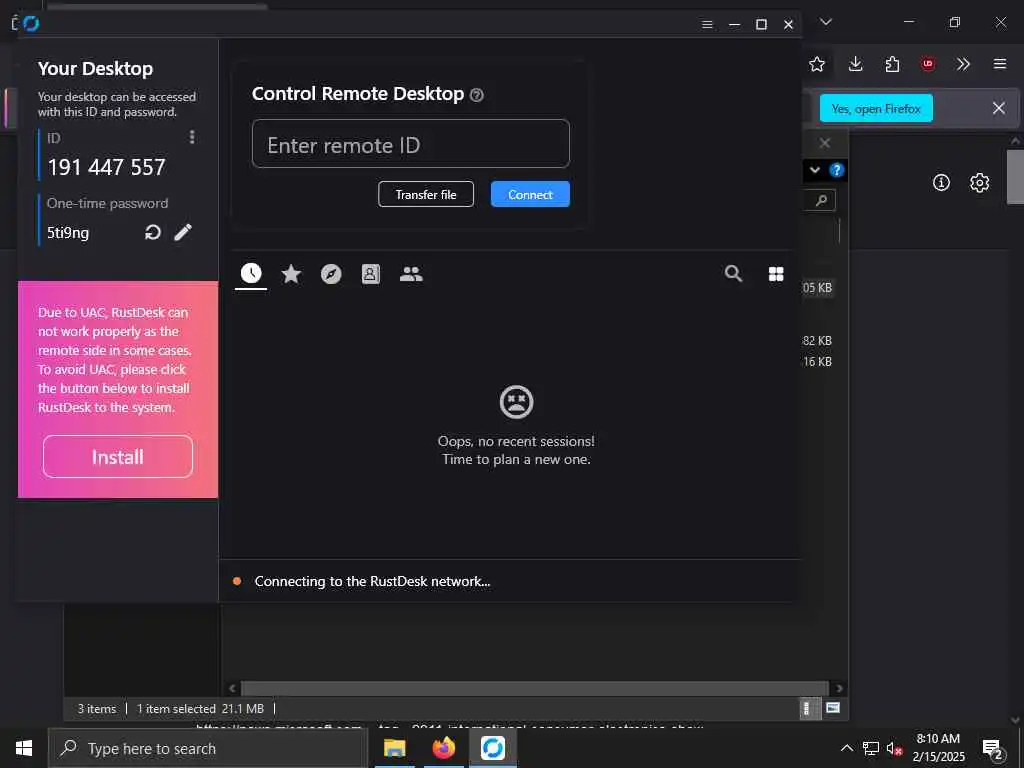The width and height of the screenshot is (1024, 768).
Task: Switch File Explorer to details view
Action: tap(807, 708)
